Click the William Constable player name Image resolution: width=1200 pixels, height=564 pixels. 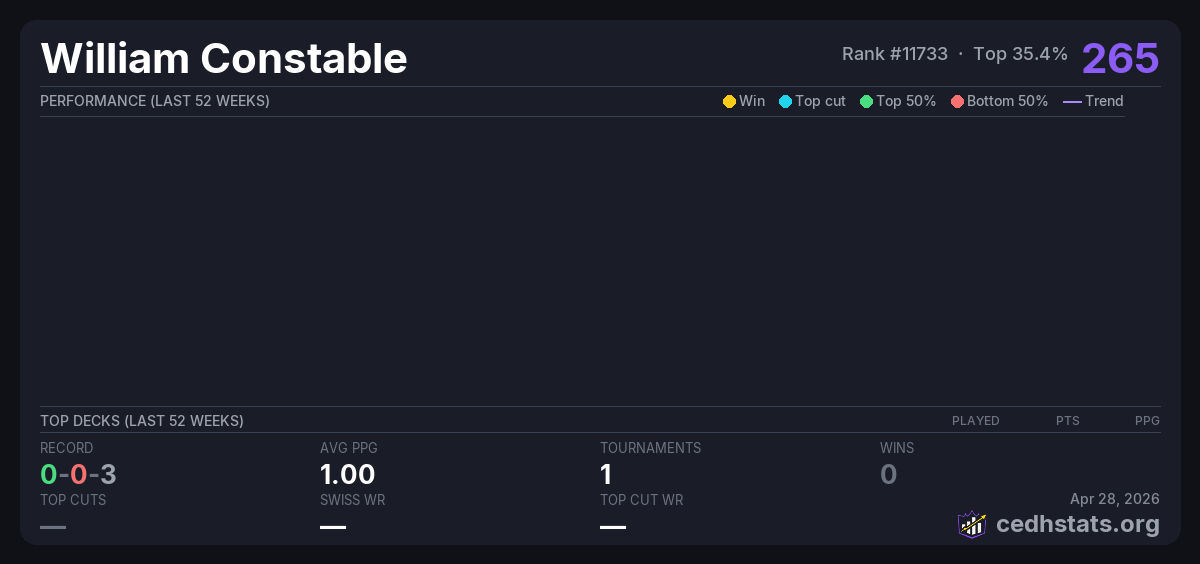point(224,59)
